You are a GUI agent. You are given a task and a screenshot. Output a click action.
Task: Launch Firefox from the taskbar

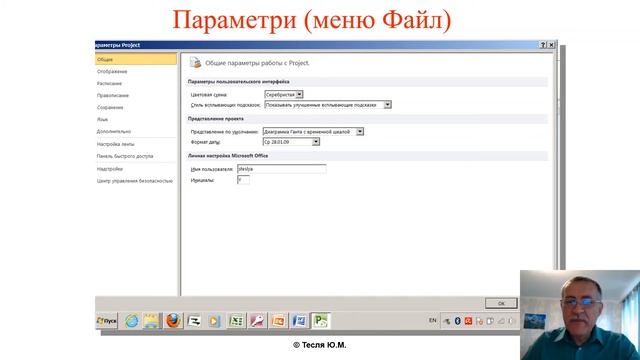[x=173, y=321]
